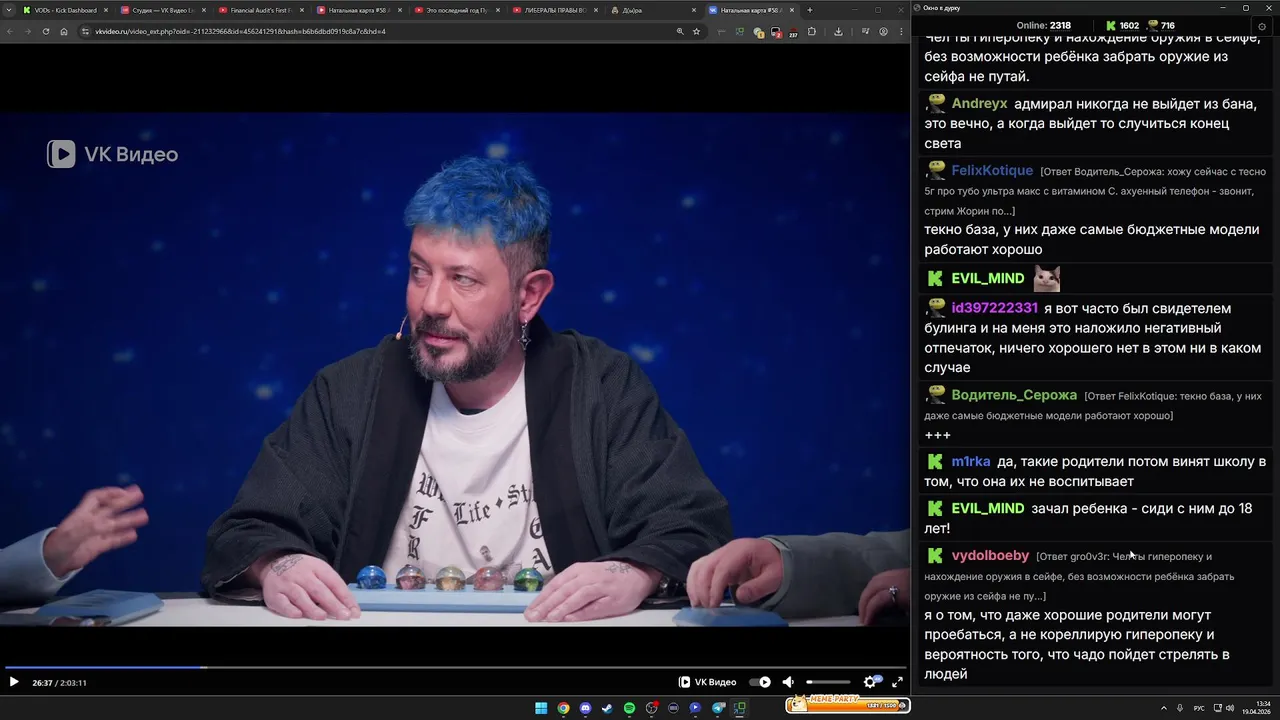Open Telegram from the taskbar
Image resolution: width=1280 pixels, height=720 pixels.
point(718,708)
